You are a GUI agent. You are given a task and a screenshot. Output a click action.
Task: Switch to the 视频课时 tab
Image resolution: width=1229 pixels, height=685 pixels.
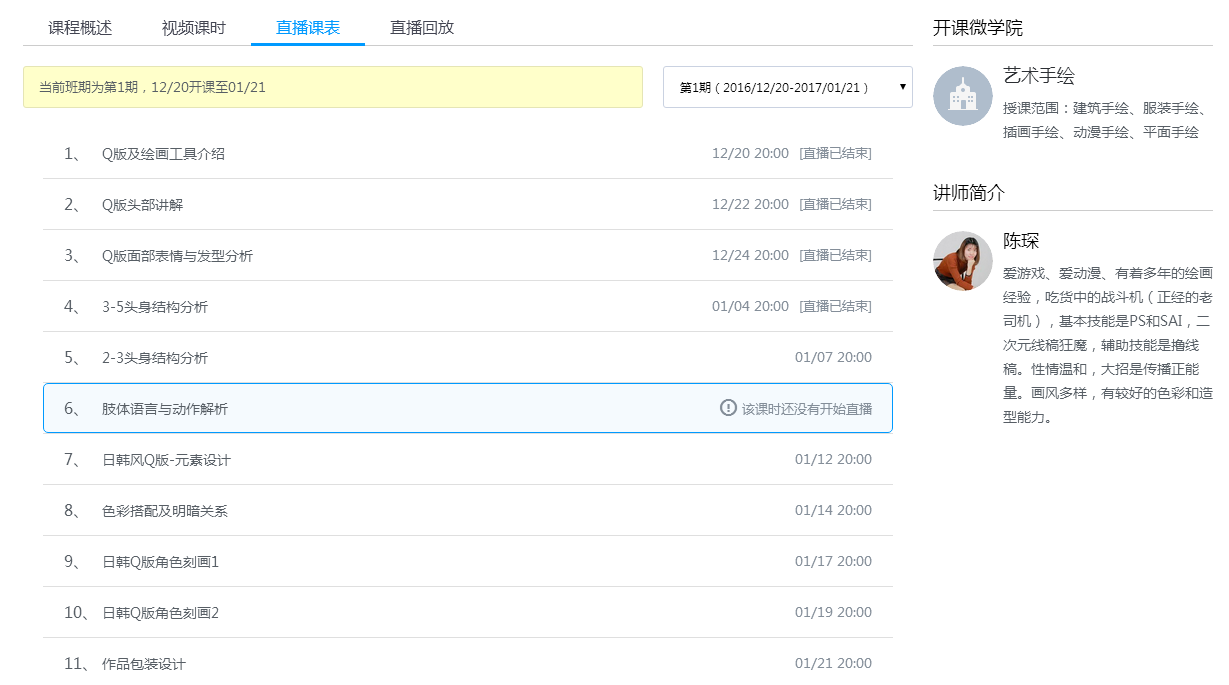coord(193,28)
